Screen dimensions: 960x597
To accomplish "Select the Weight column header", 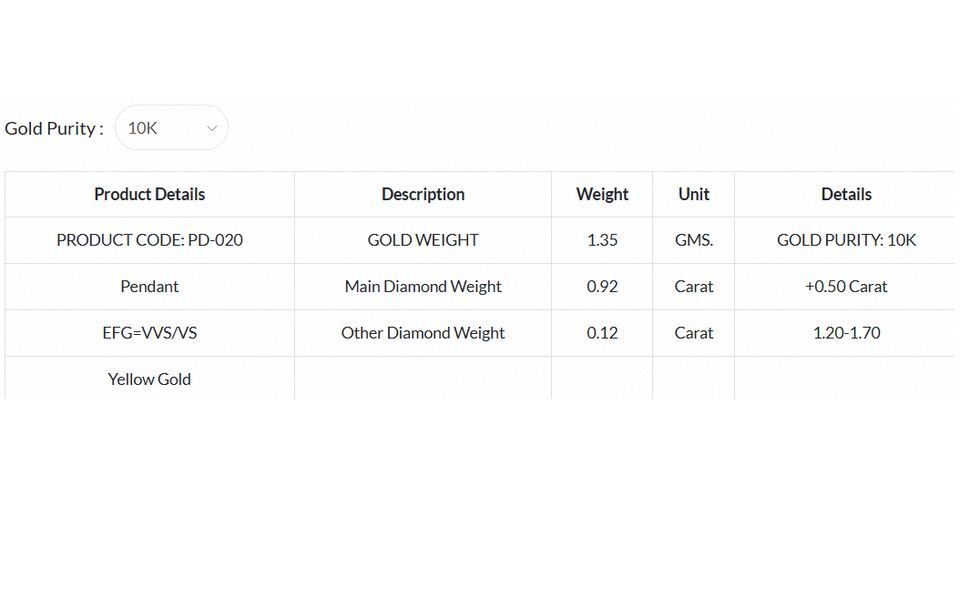I will 602,194.
